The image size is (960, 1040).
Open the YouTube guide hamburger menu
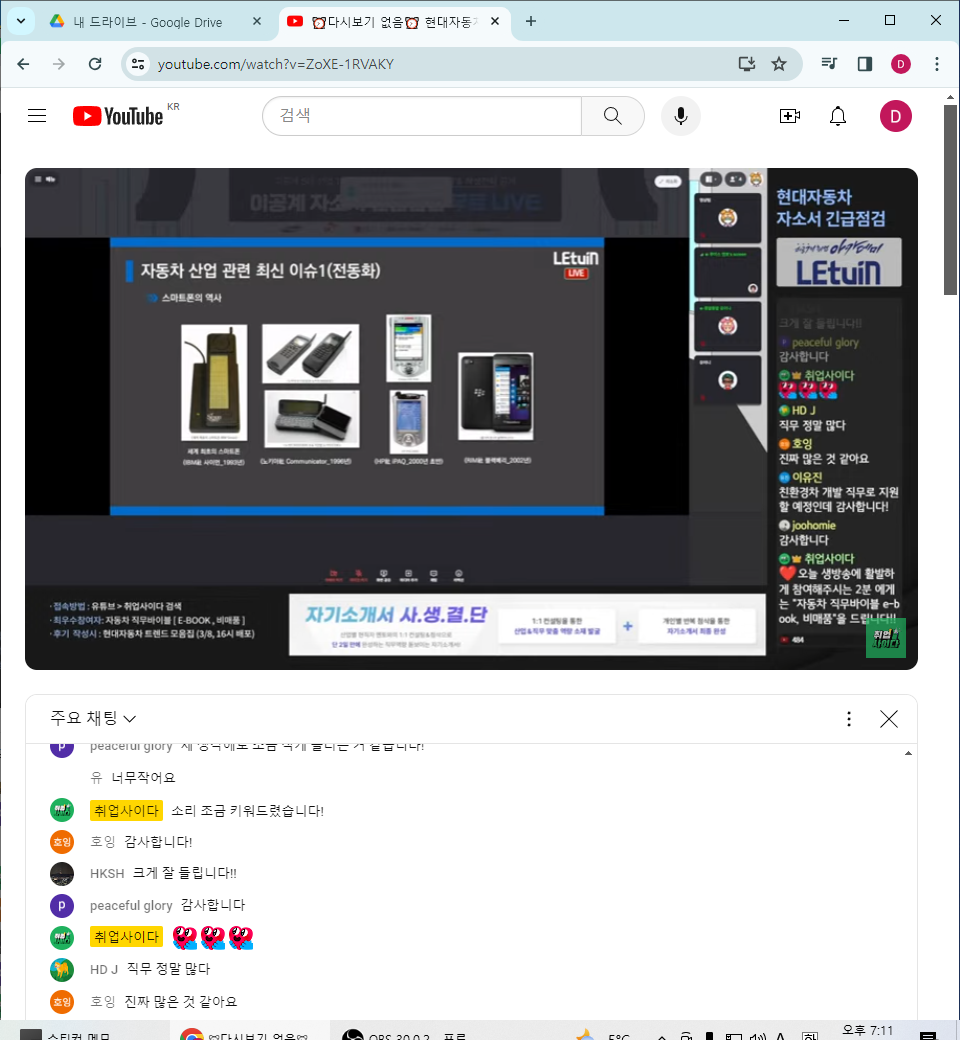coord(37,116)
